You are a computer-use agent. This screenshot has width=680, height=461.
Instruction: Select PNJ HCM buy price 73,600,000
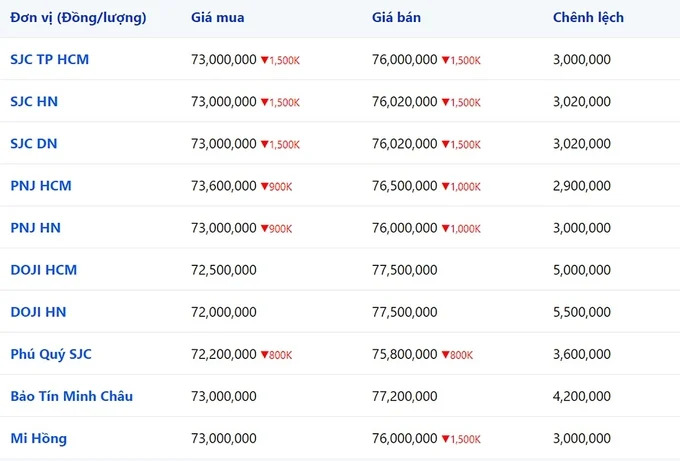pyautogui.click(x=224, y=186)
